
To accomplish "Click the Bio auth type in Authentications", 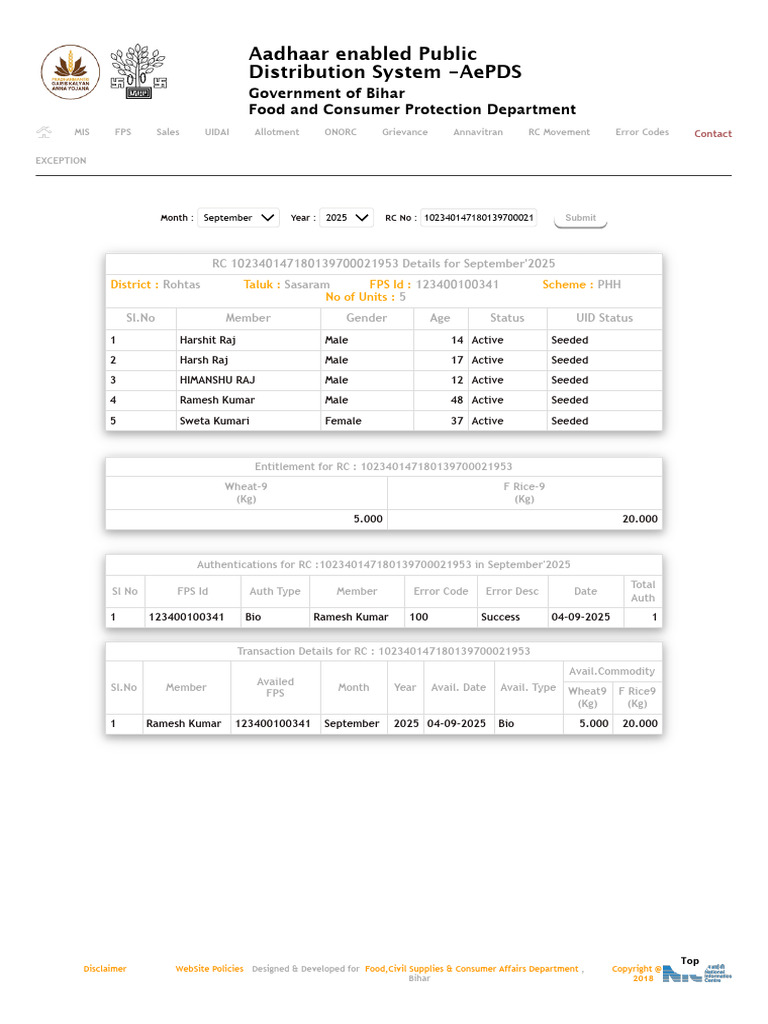I will point(253,617).
